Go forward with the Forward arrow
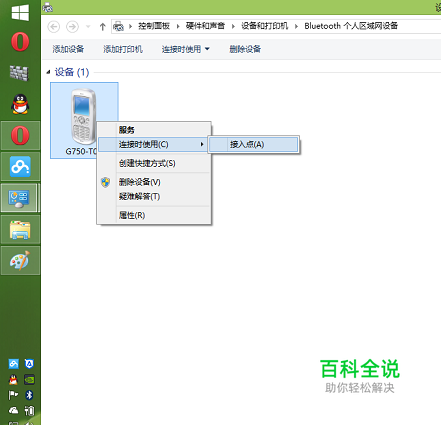The height and width of the screenshot is (425, 441). click(72, 26)
